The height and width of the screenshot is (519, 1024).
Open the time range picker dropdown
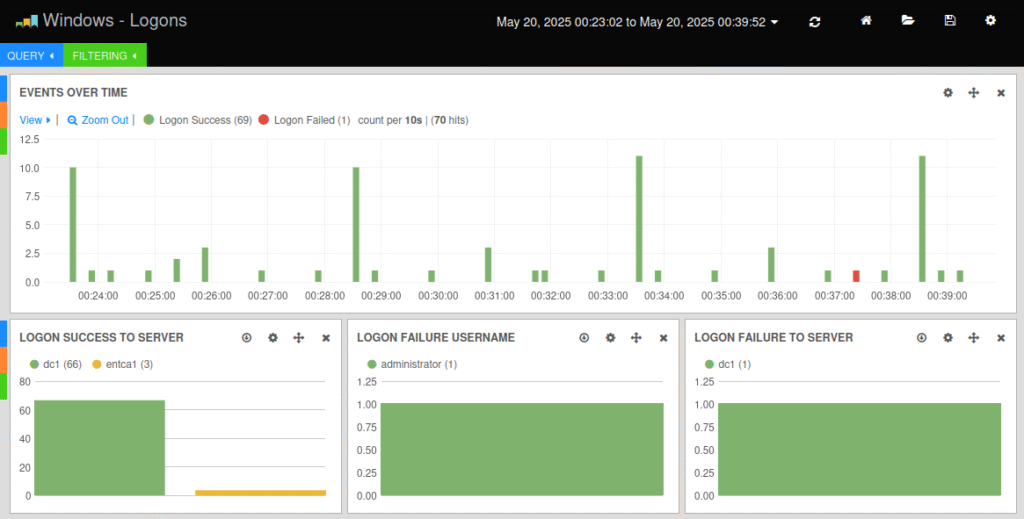[x=637, y=22]
